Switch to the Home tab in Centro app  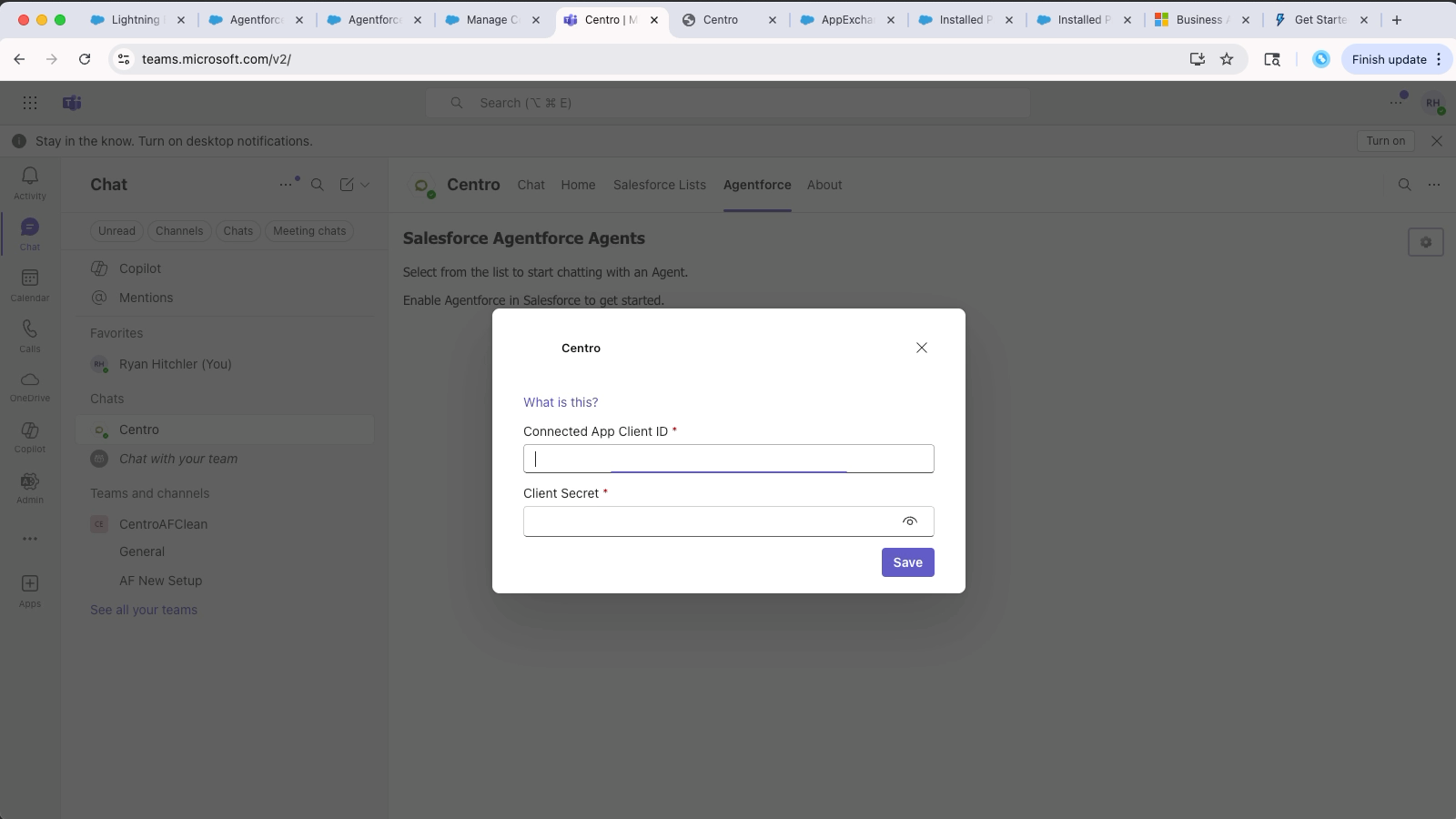[579, 185]
